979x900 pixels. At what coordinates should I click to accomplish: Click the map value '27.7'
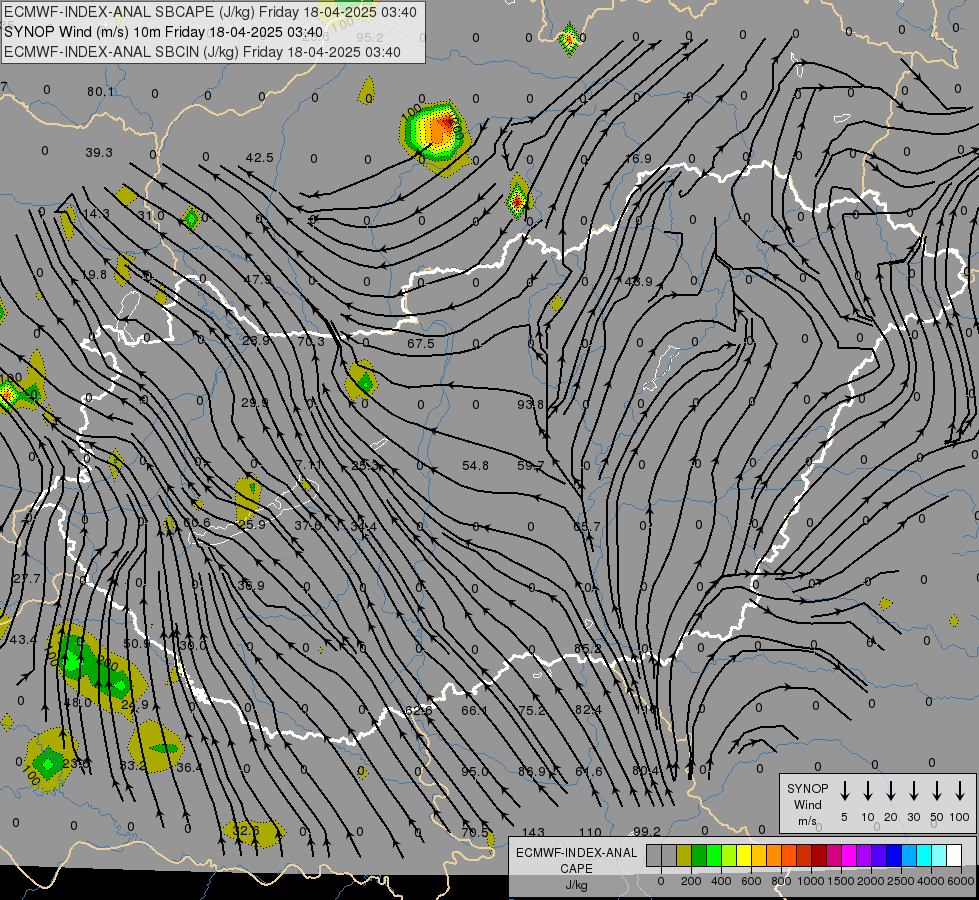(x=26, y=579)
